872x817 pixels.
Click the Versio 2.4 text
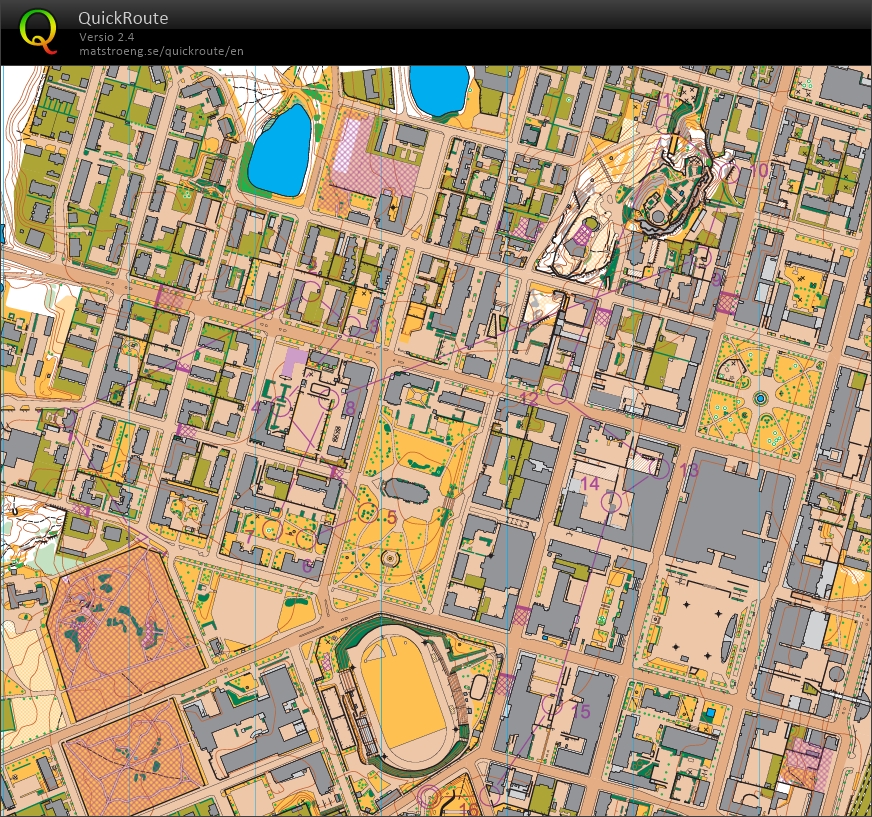106,37
